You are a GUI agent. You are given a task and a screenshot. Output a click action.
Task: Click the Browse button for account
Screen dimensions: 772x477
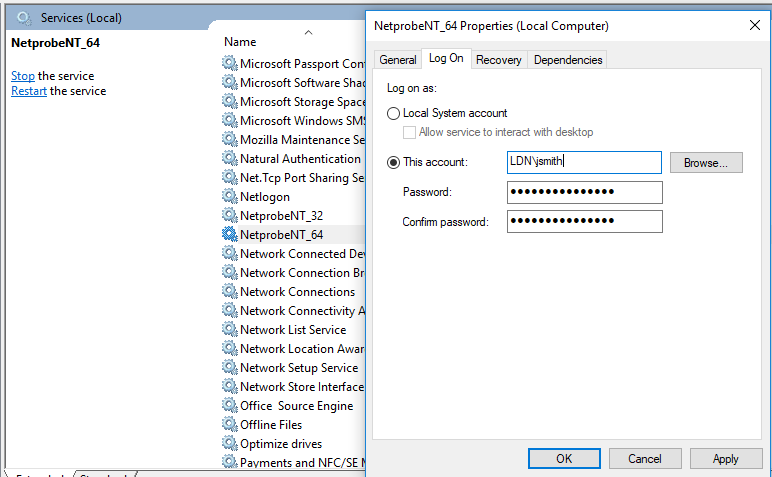pos(706,162)
